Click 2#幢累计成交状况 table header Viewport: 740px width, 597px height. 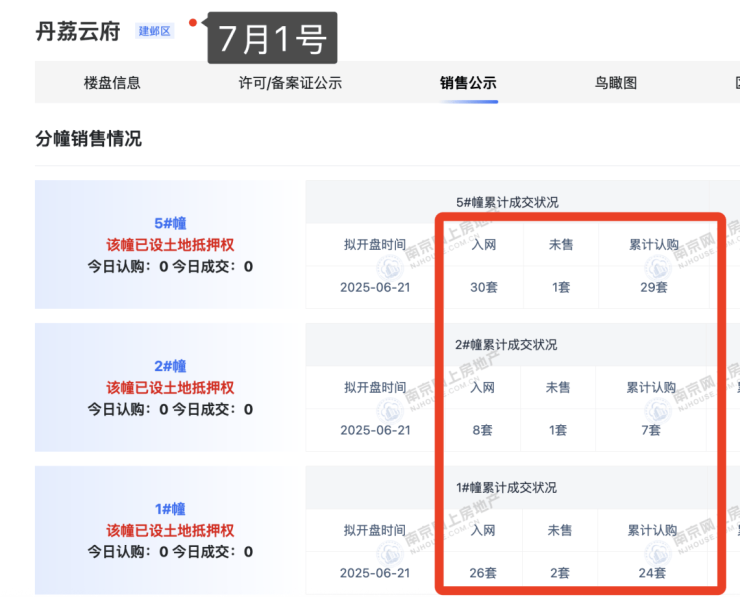[506, 345]
